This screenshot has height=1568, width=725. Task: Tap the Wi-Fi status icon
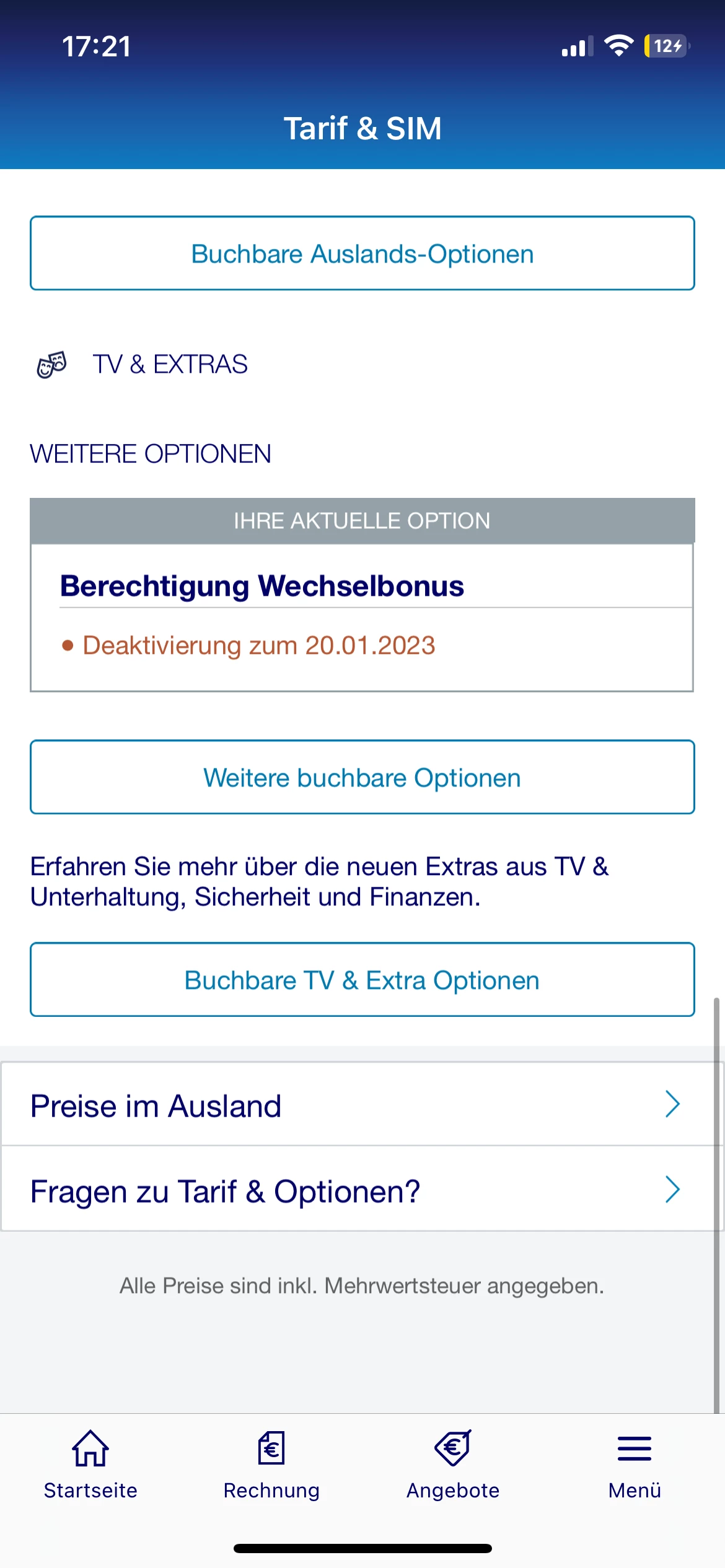[618, 46]
